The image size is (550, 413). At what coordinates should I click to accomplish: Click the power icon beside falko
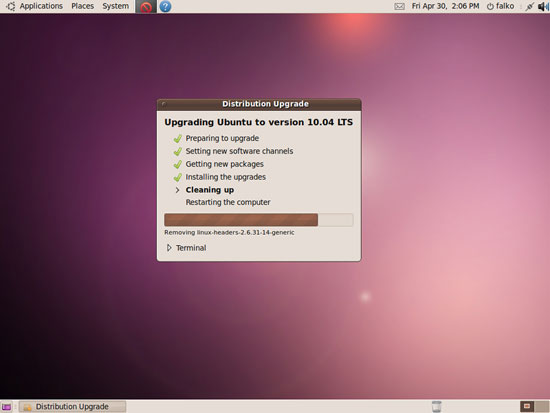[x=490, y=6]
